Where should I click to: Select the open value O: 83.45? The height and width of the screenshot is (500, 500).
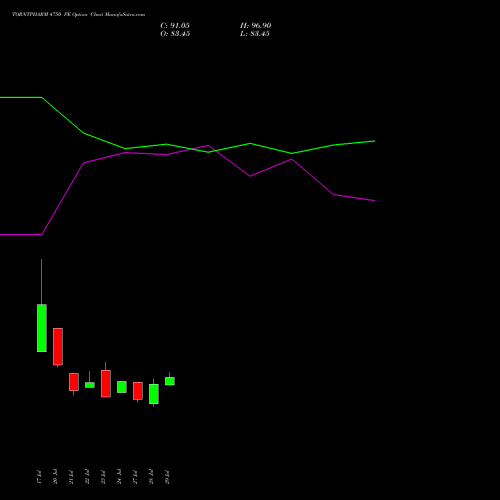tap(175, 34)
